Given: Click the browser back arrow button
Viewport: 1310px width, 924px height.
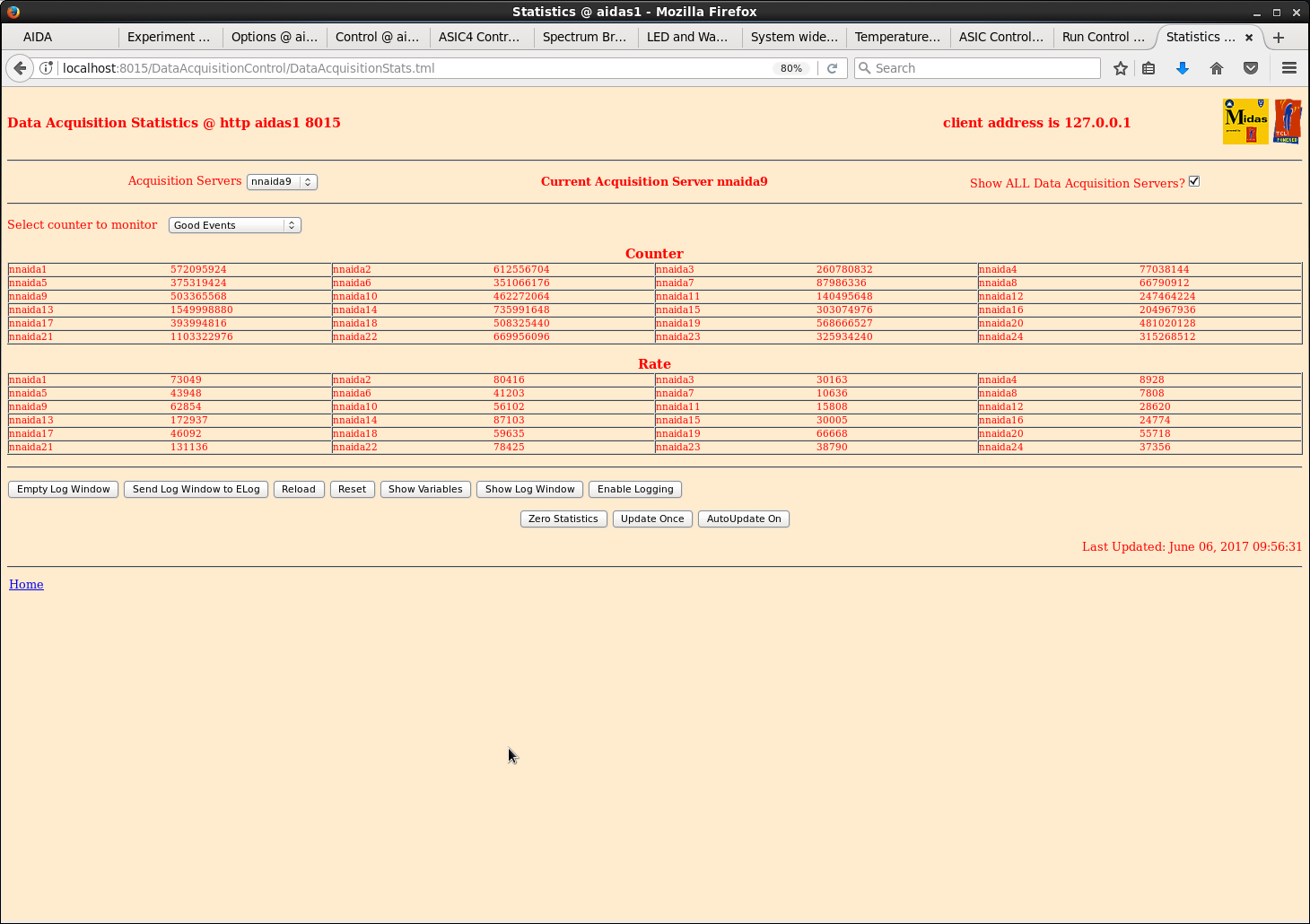Looking at the screenshot, I should point(20,68).
